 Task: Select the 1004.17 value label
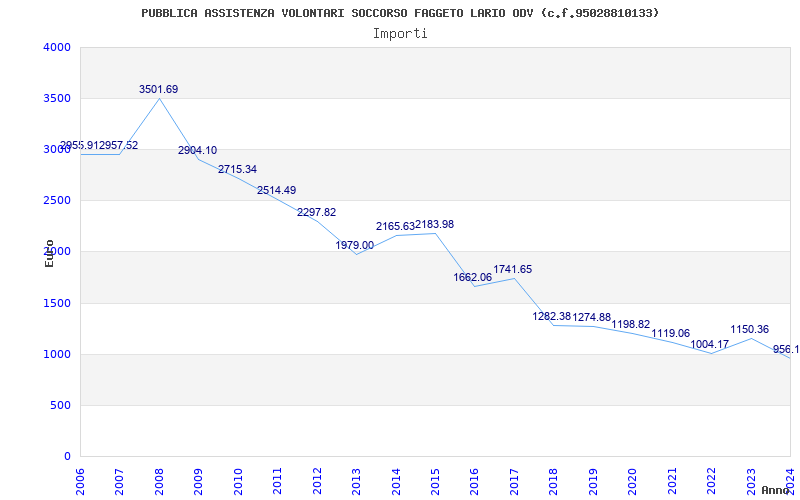(710, 344)
